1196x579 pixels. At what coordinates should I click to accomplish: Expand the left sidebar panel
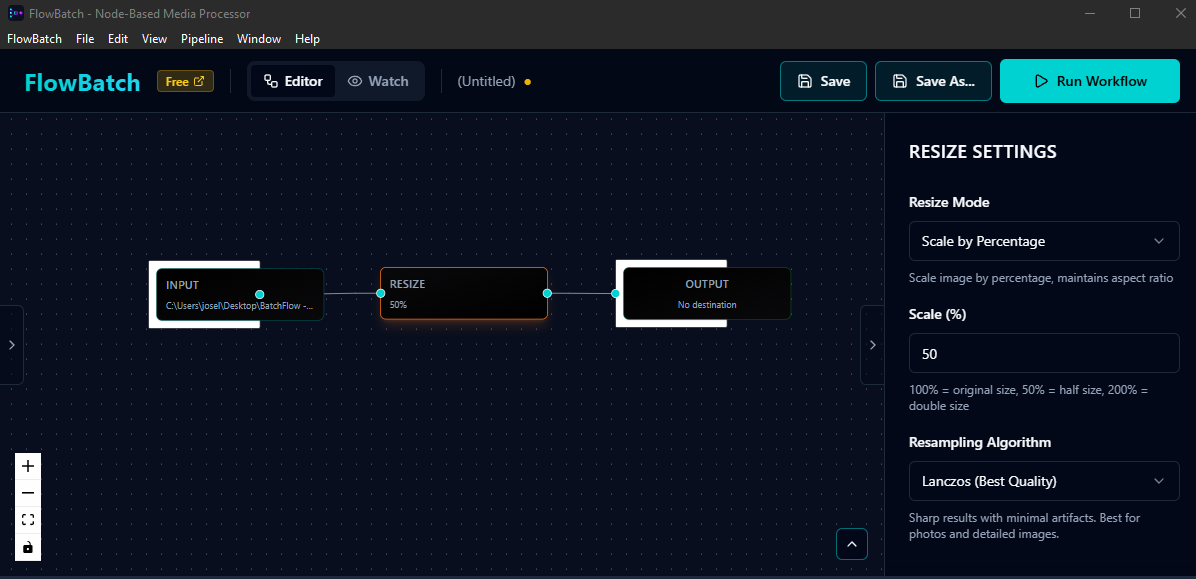pos(11,344)
